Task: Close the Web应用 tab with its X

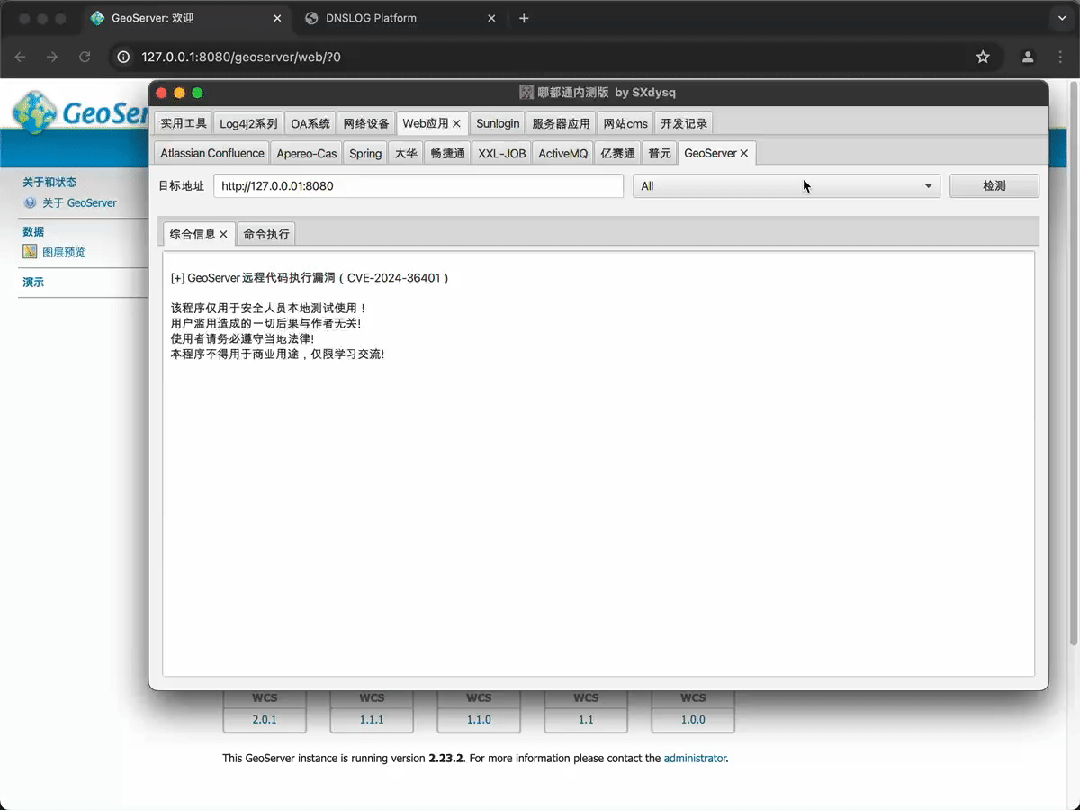Action: 457,124
